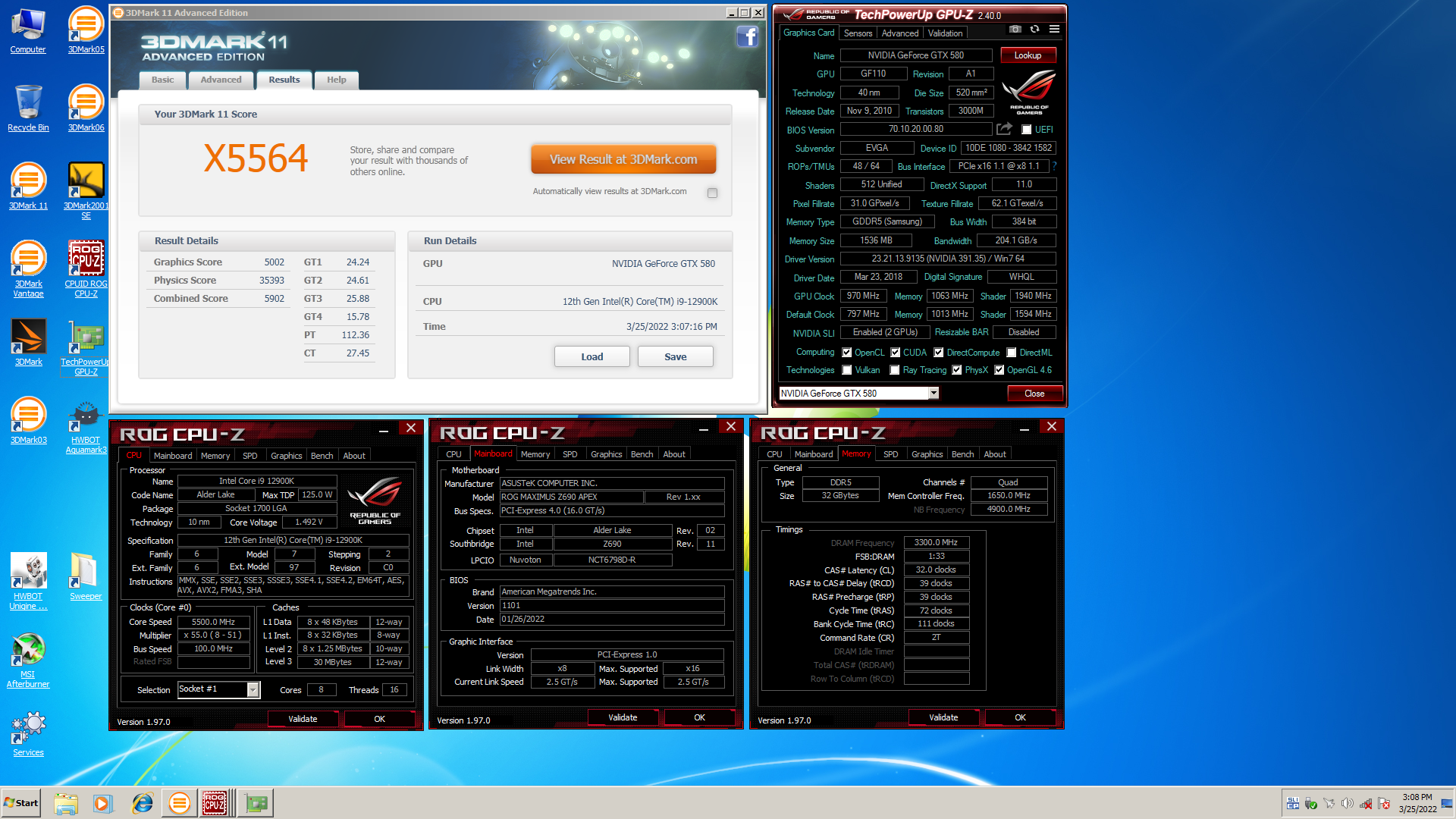Click the Save button in Run Details
The height and width of the screenshot is (819, 1456).
[x=676, y=356]
